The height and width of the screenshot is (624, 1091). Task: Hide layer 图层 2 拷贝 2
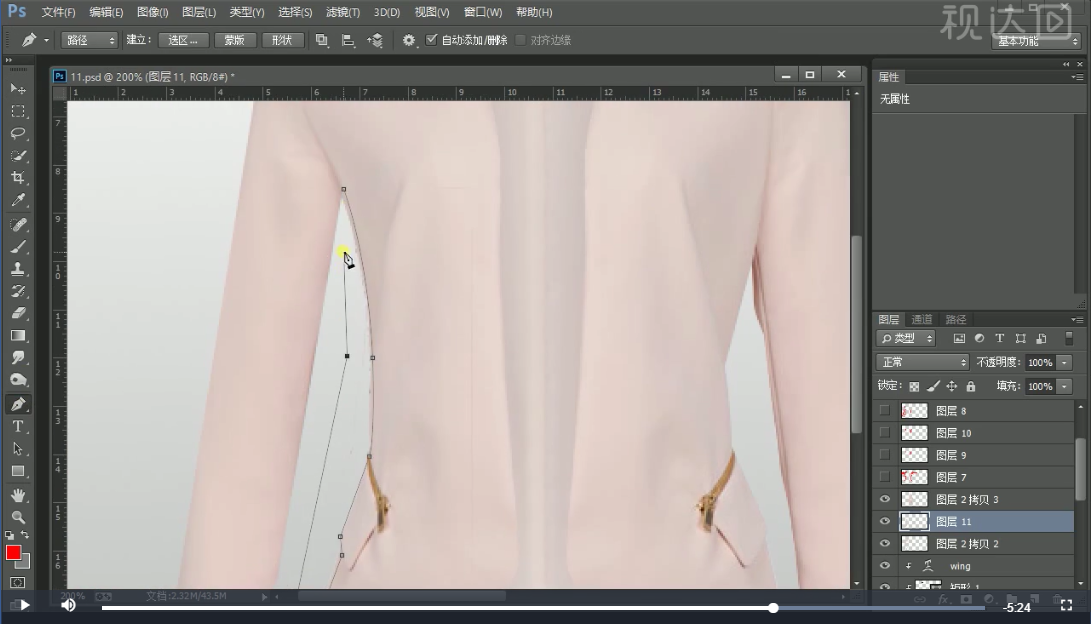pos(884,544)
